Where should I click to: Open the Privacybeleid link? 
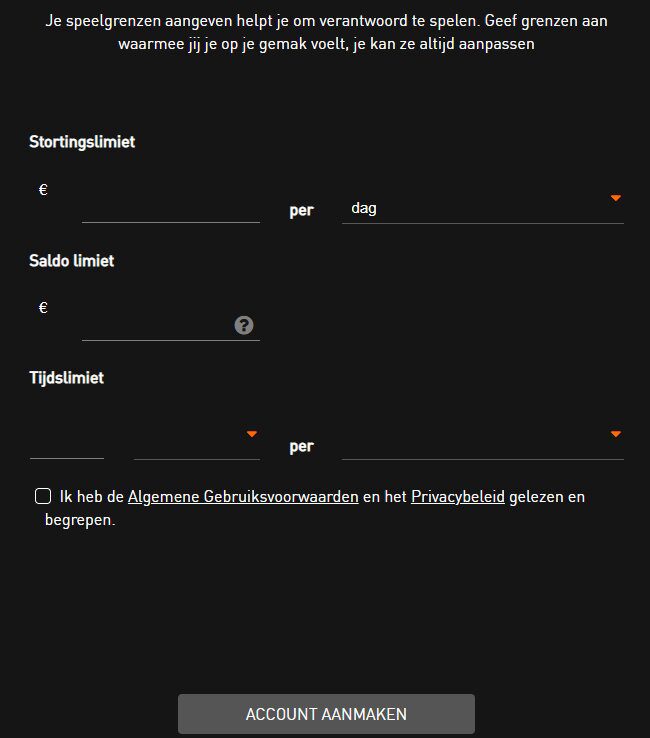tap(458, 497)
